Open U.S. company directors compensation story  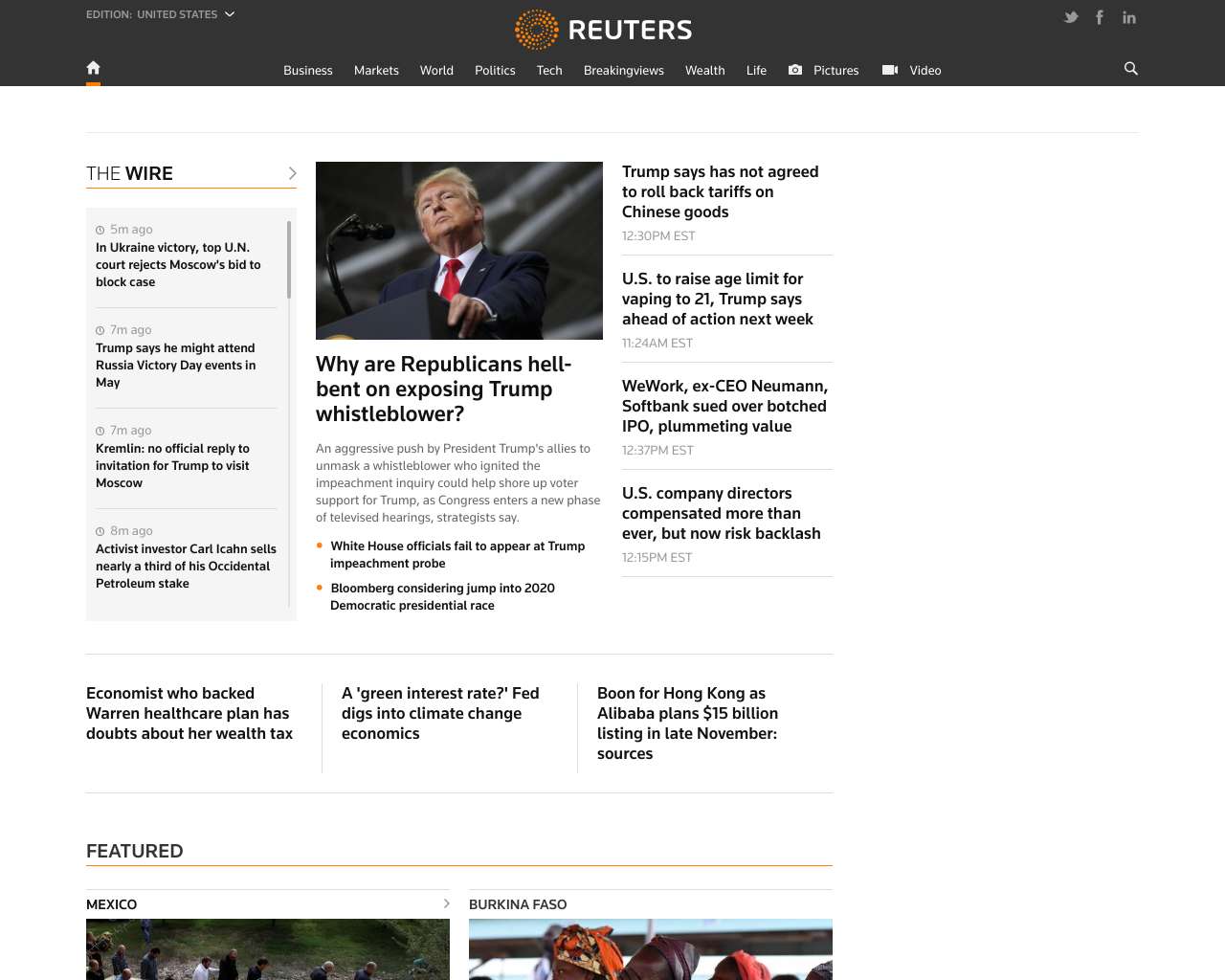tap(722, 514)
